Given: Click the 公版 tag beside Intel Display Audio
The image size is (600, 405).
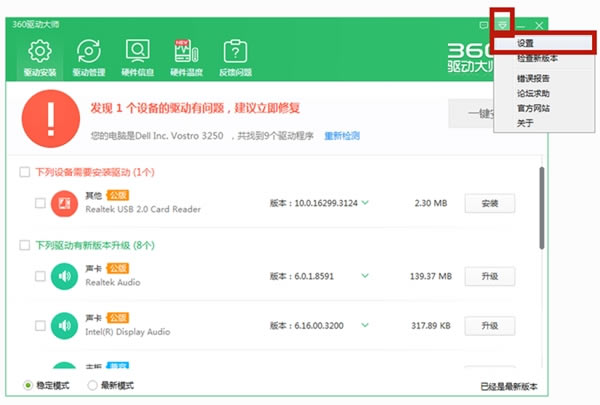Looking at the screenshot, I should (x=118, y=318).
